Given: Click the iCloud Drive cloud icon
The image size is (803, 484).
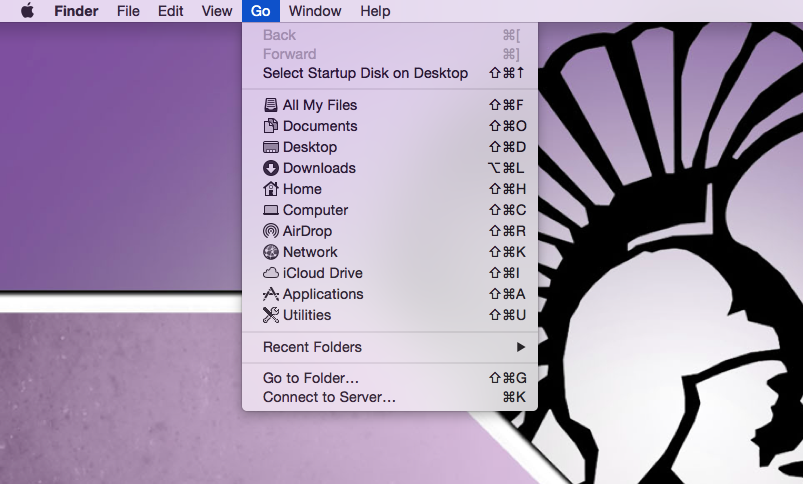Looking at the screenshot, I should (x=270, y=273).
